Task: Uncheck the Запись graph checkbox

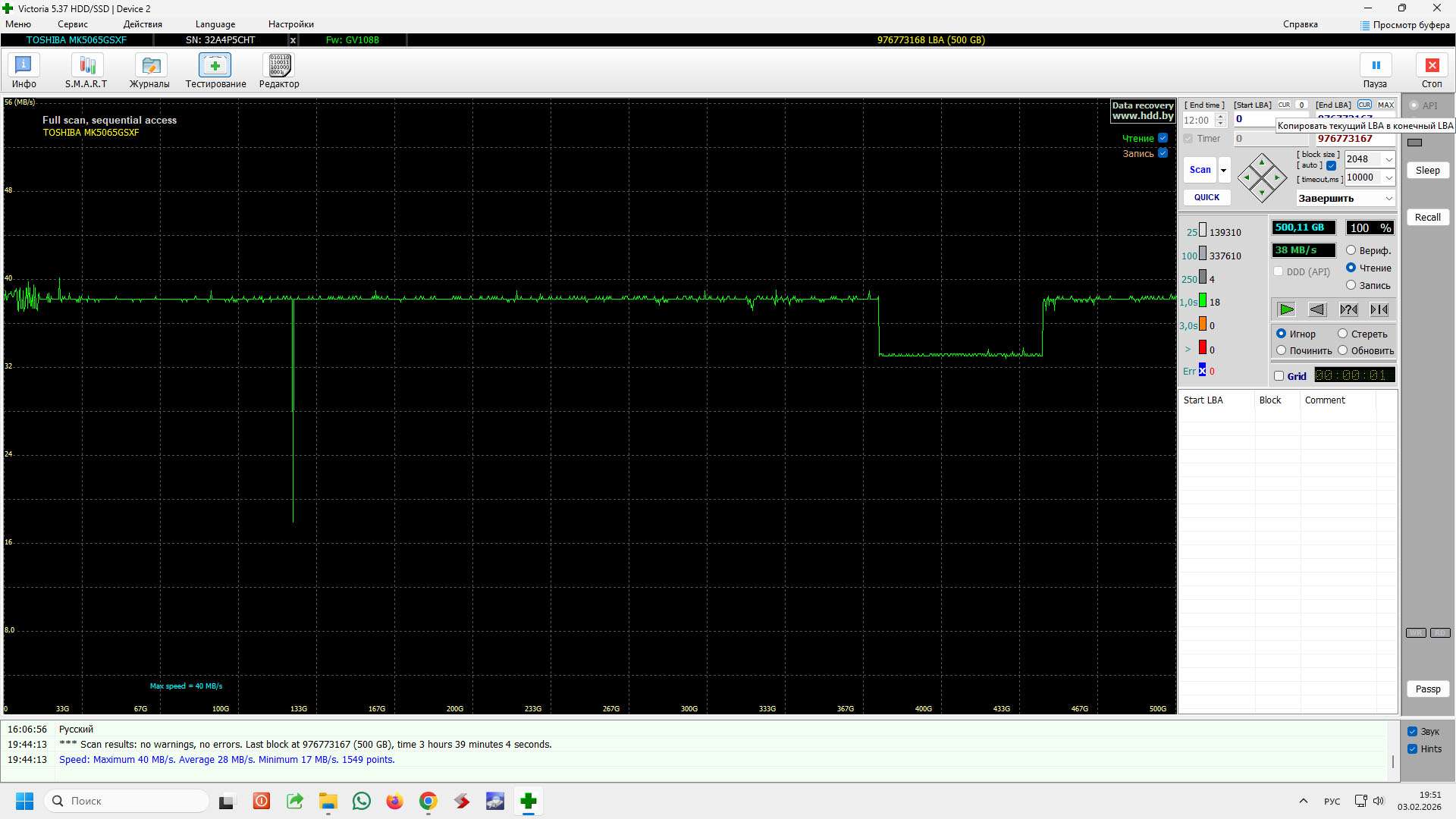Action: click(1163, 153)
